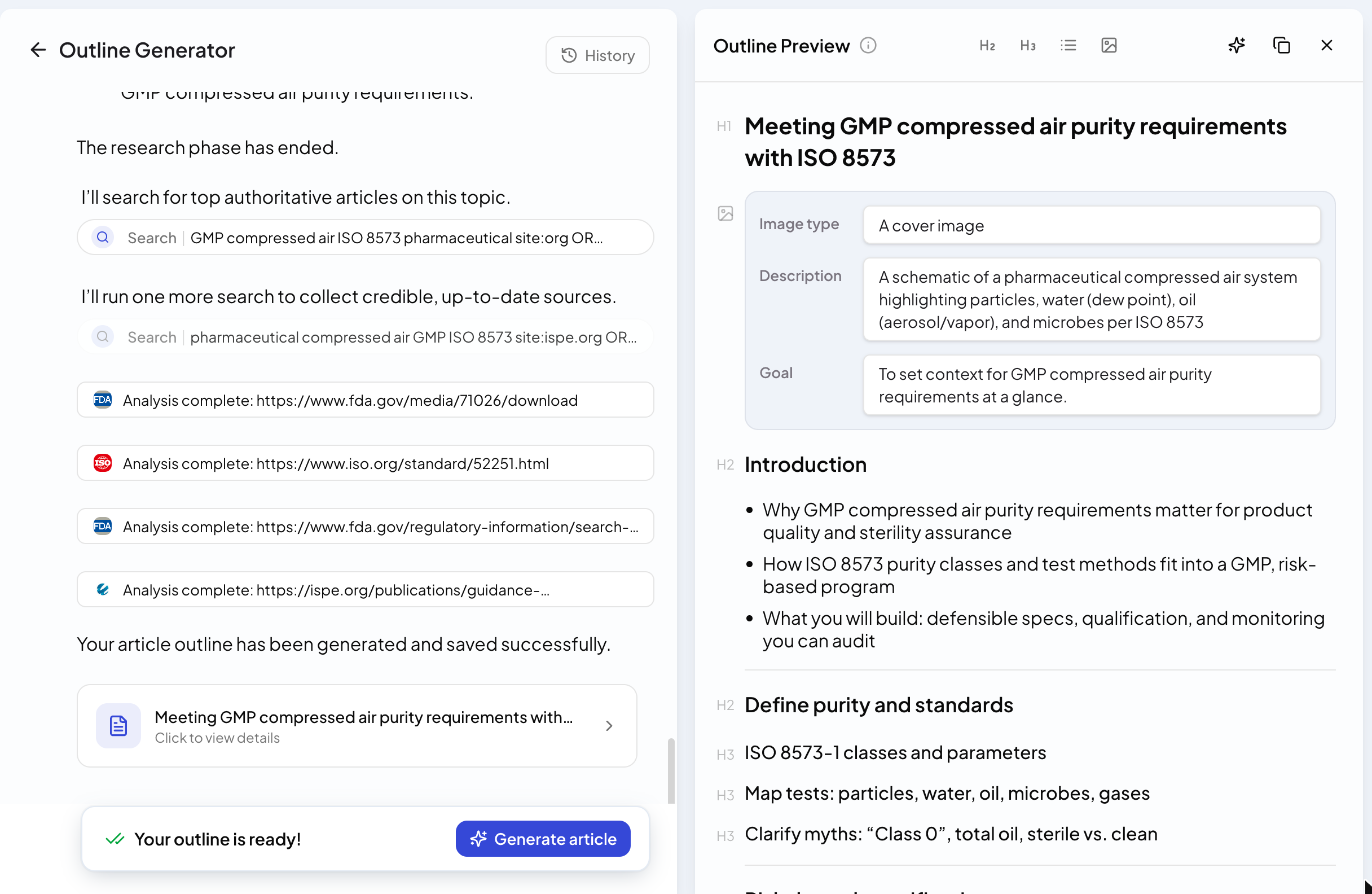Open the ispe.org publications analysis result
This screenshot has height=894, width=1372.
(x=365, y=590)
